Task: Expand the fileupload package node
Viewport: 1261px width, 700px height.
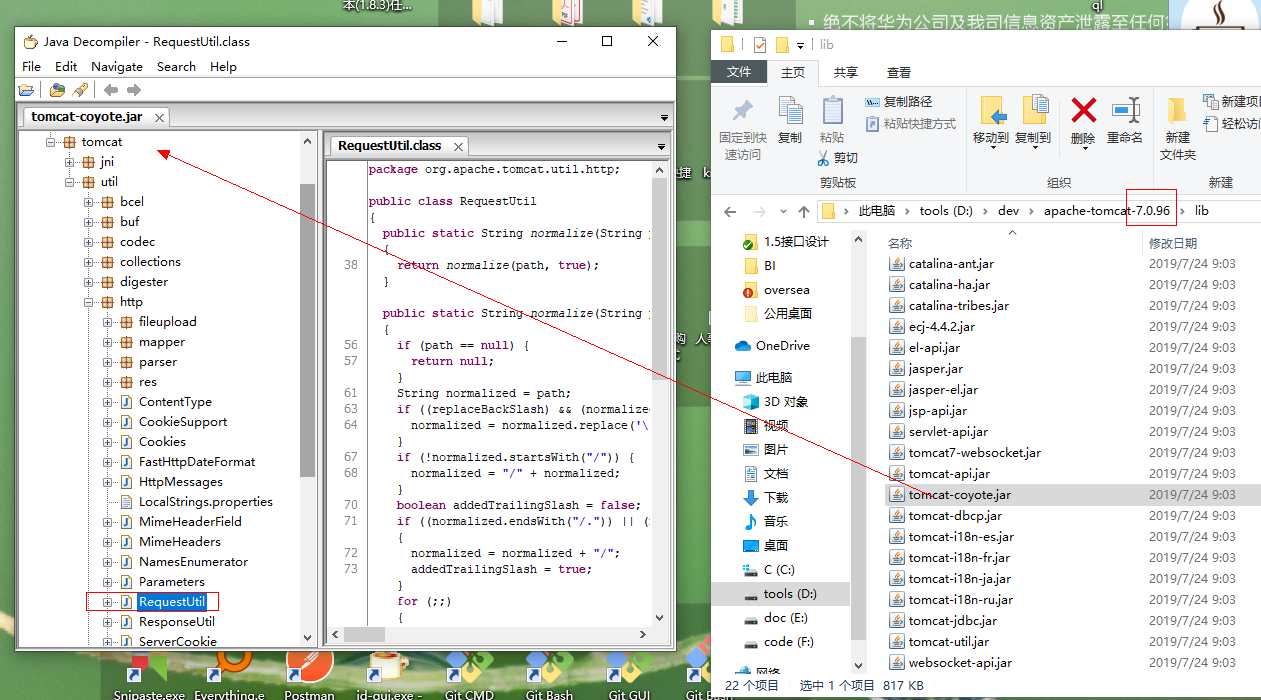Action: 108,322
